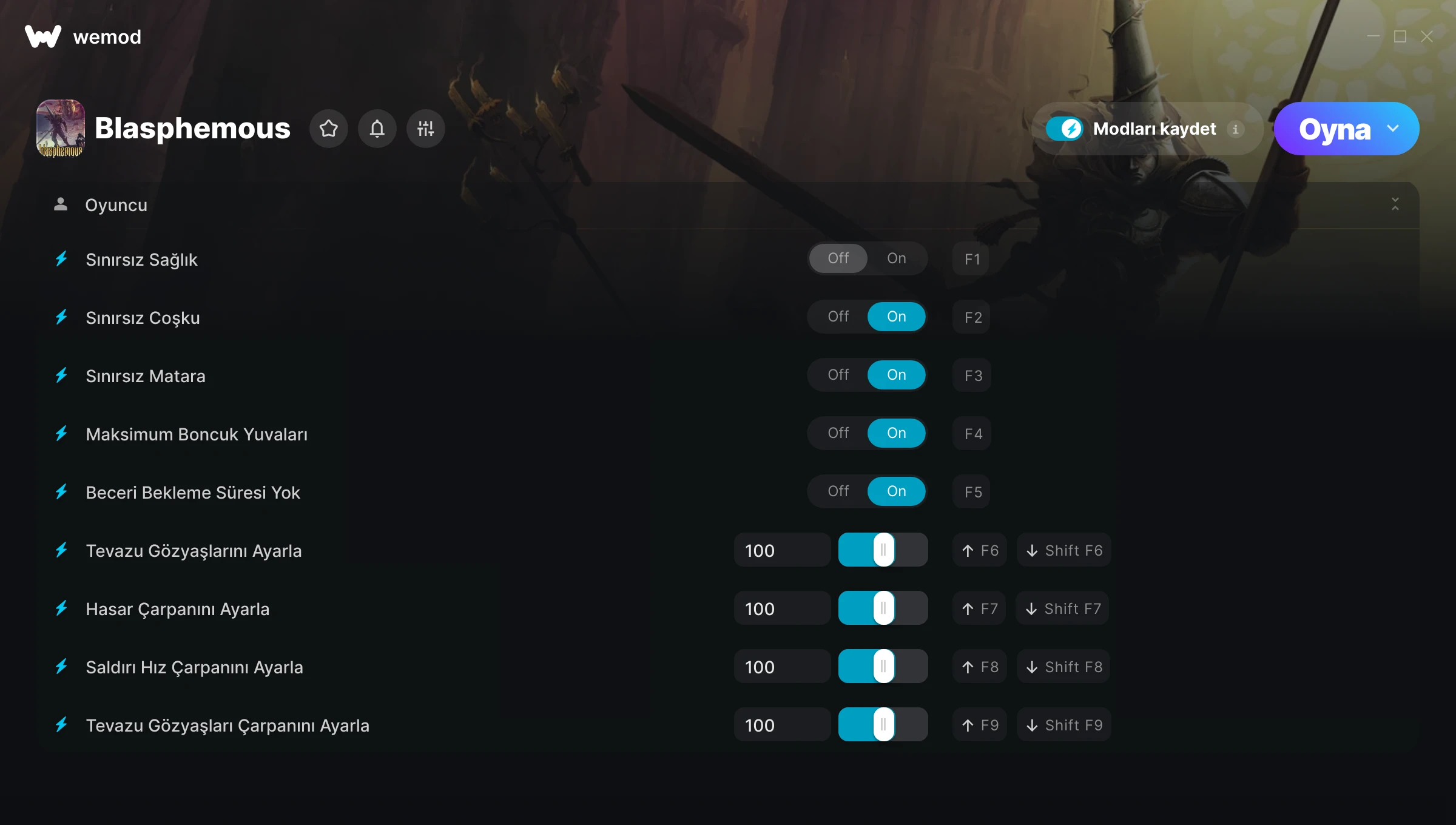
Task: Click the Oyna play button
Action: click(1334, 129)
